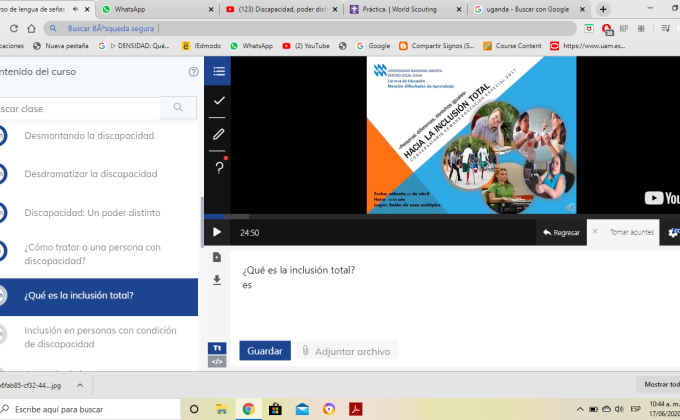Open lesson Inclusión en personas con condición de discapacidad
Screen dimensions: 680x420
[x=100, y=337]
